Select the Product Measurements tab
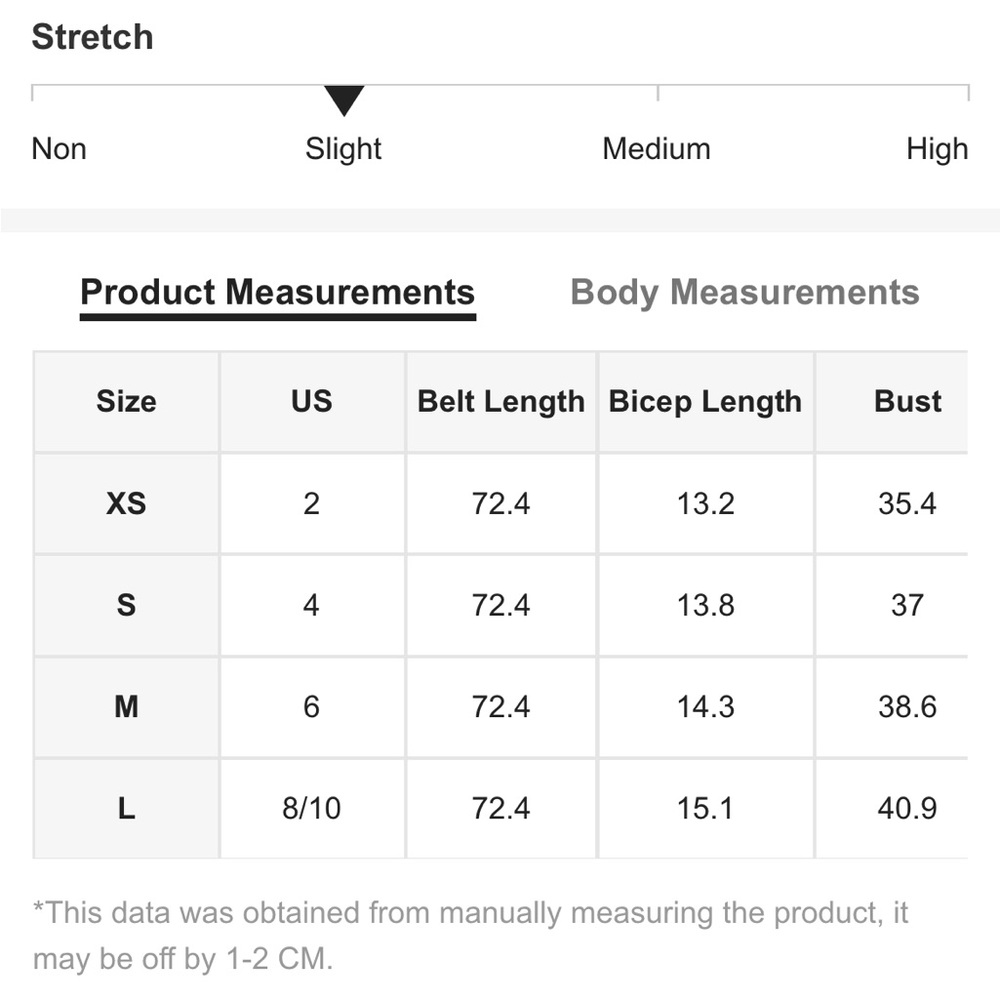This screenshot has height=1000, width=1000. point(277,292)
